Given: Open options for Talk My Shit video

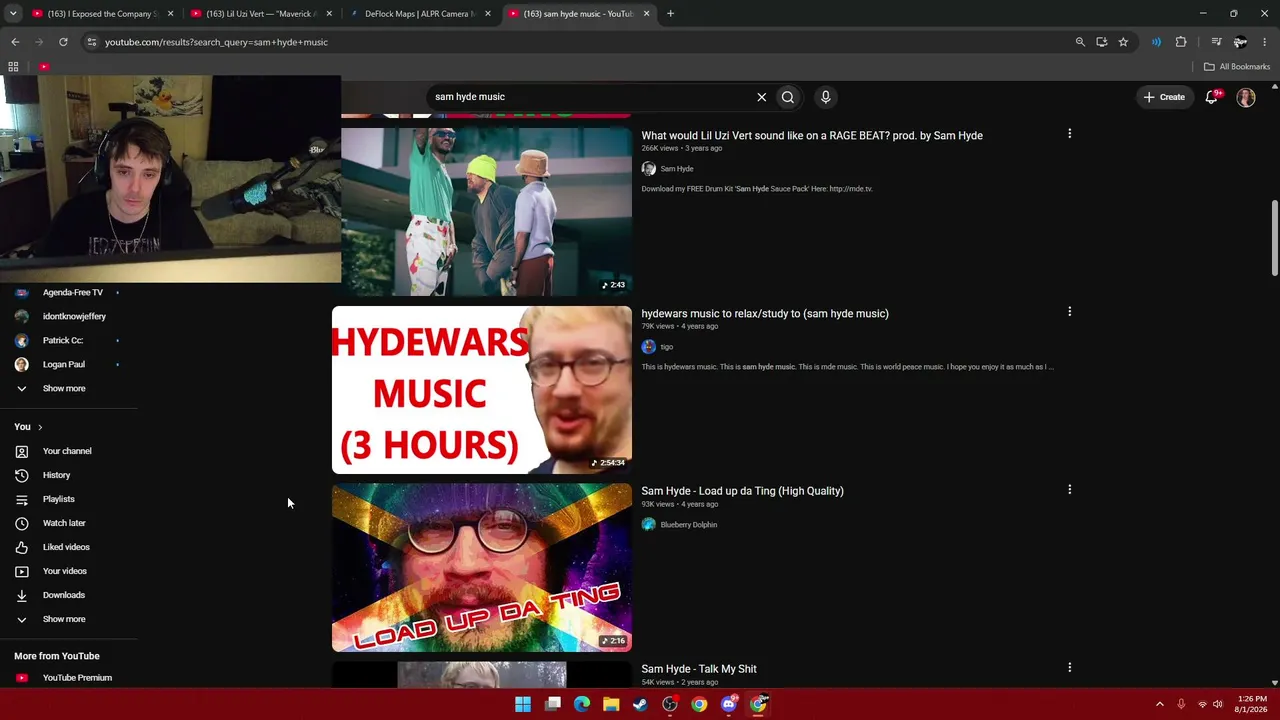Looking at the screenshot, I should pyautogui.click(x=1069, y=667).
